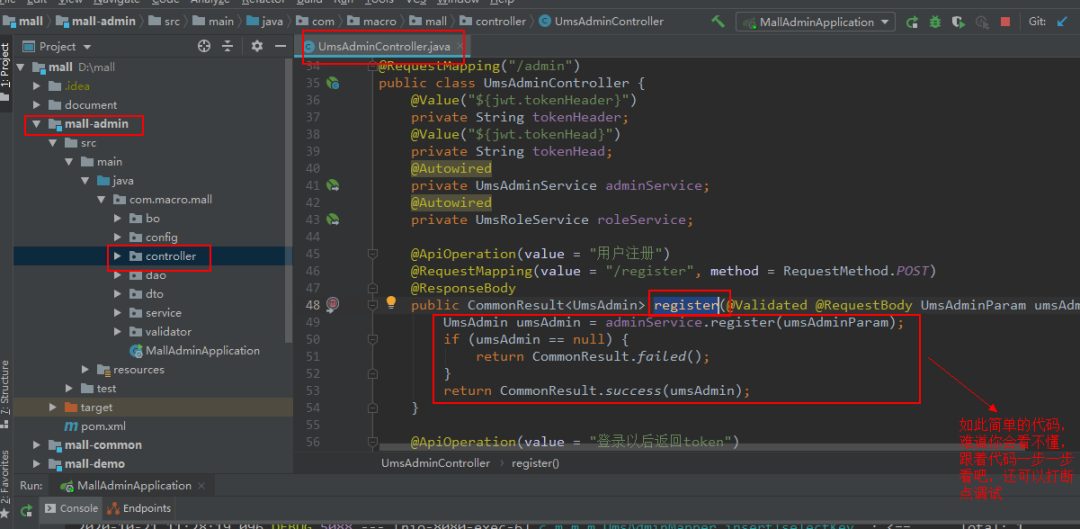The width and height of the screenshot is (1080, 529).
Task: Rerun MallAdminApplication from the main toolbar
Action: tap(912, 22)
